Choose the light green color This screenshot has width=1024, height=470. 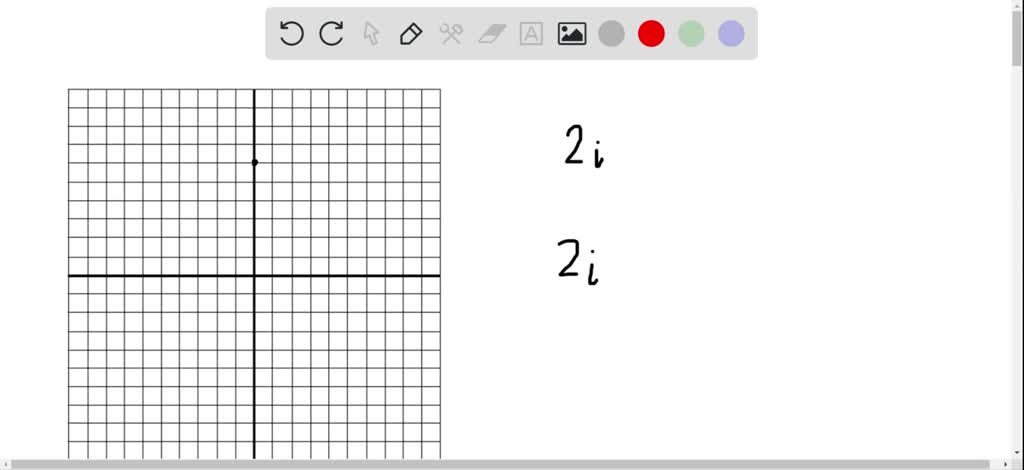tap(691, 33)
